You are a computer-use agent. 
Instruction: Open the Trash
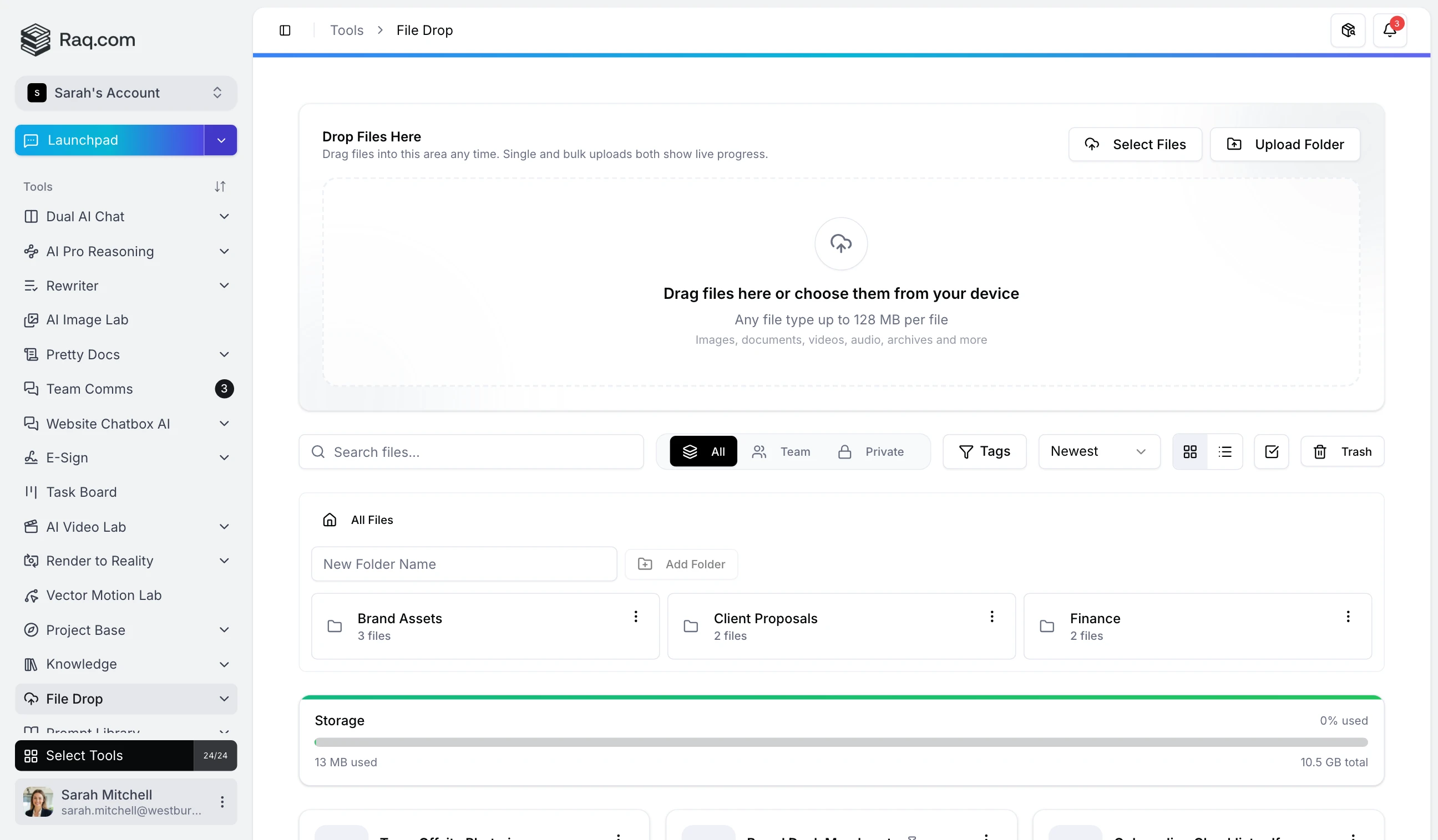coord(1342,451)
